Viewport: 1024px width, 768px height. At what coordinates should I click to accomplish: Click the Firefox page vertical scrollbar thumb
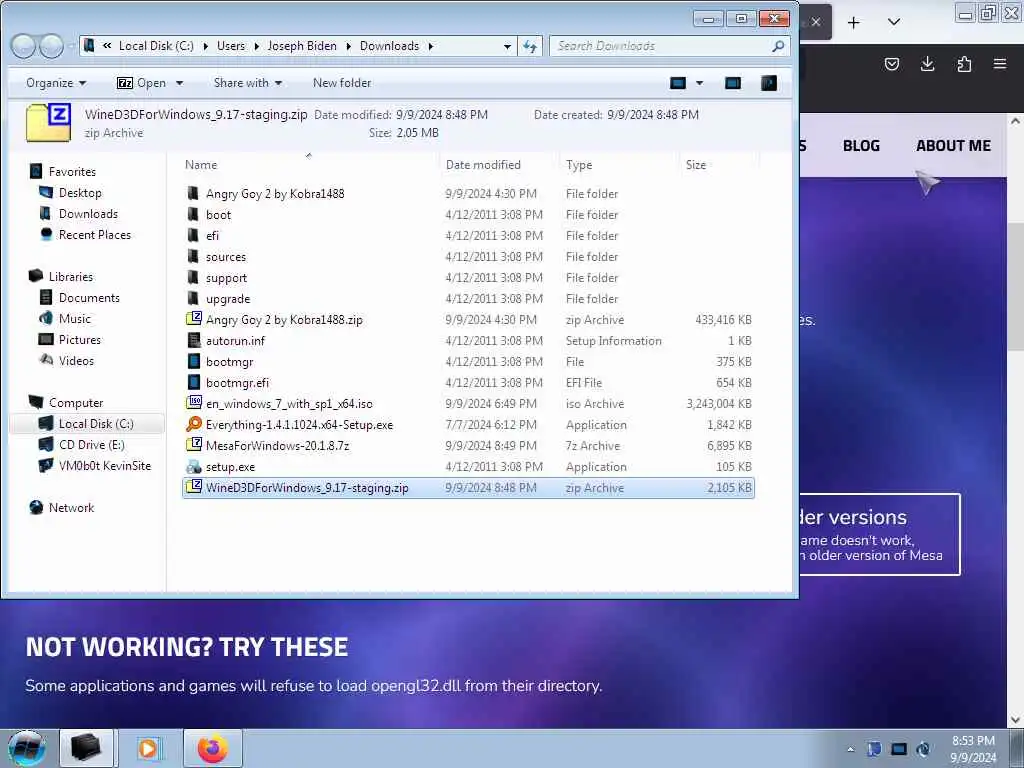1016,287
